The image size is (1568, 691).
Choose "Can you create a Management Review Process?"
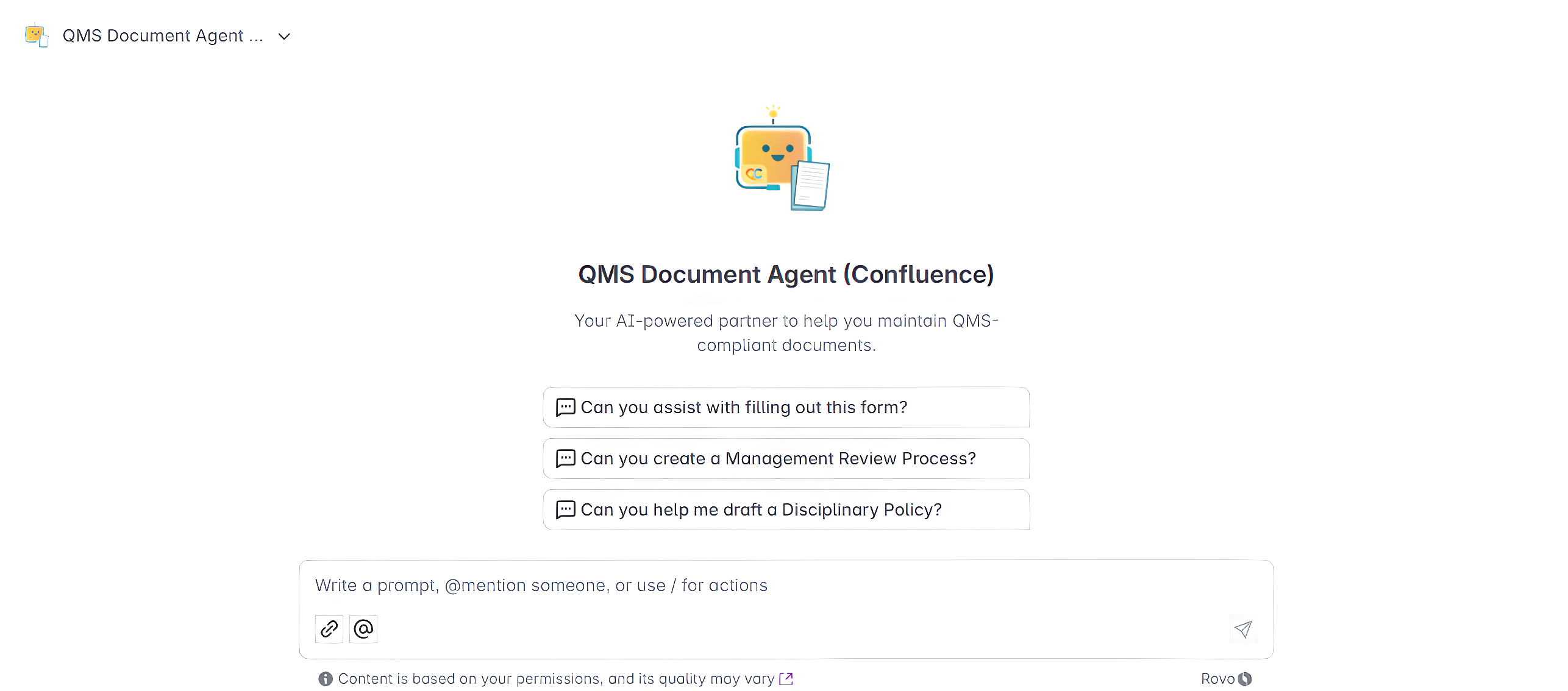coord(785,458)
